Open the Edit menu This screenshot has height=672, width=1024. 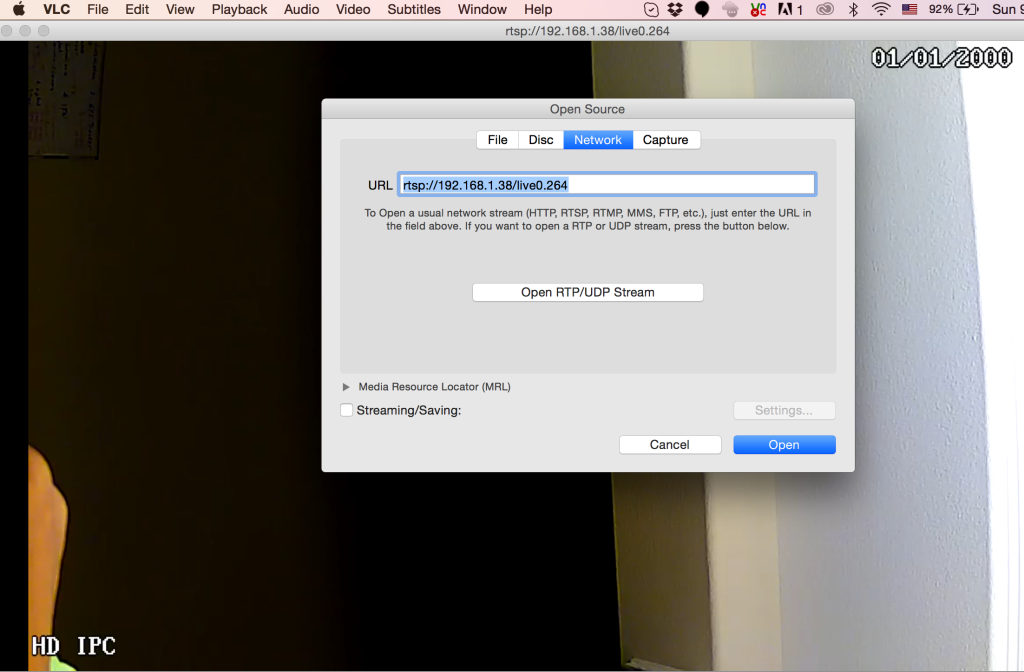tap(137, 9)
